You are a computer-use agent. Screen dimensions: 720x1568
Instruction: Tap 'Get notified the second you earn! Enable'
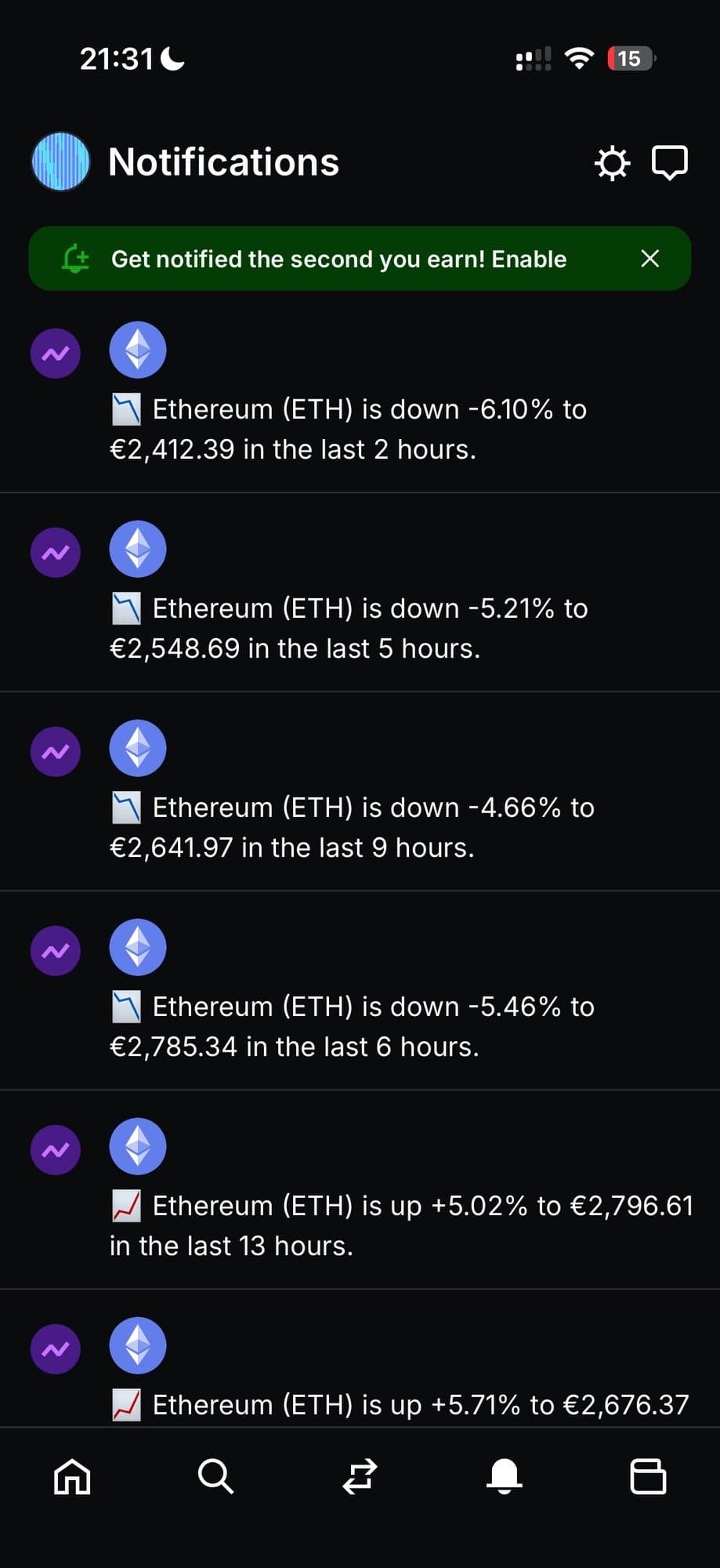(338, 259)
